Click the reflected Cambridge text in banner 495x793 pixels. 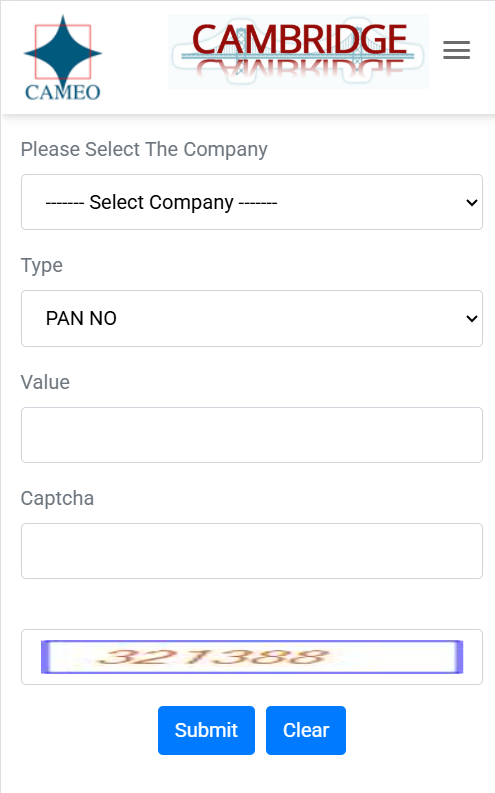pyautogui.click(x=300, y=68)
